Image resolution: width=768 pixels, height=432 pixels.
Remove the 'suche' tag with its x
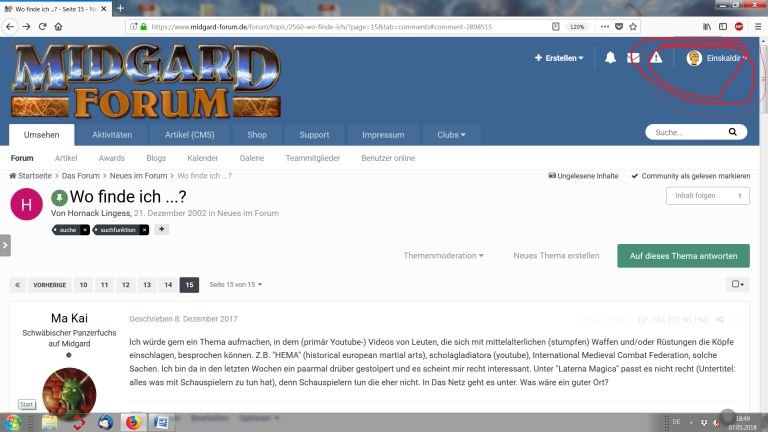click(x=85, y=230)
